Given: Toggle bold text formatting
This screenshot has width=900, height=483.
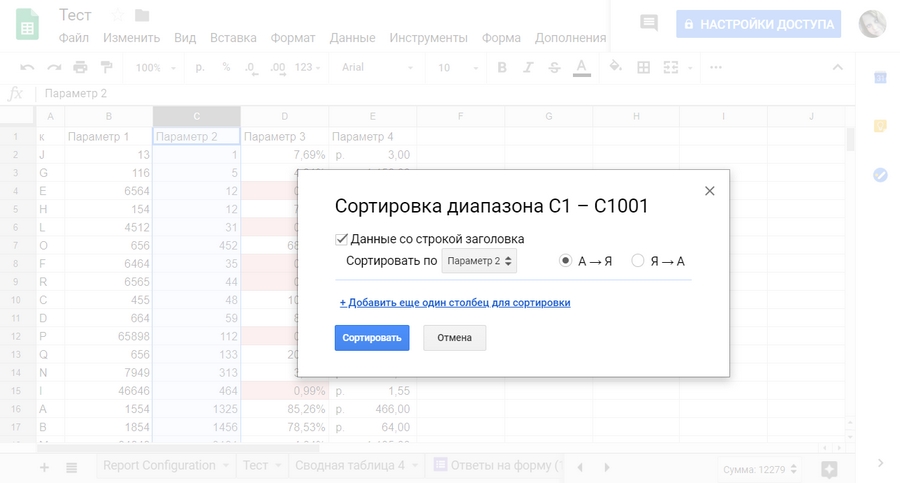Looking at the screenshot, I should [502, 67].
